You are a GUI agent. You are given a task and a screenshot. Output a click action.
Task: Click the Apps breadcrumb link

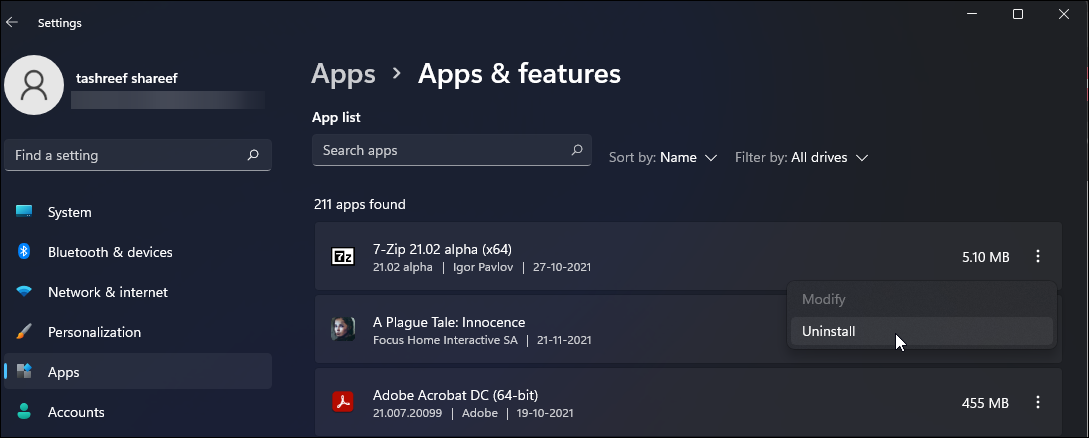tap(343, 73)
